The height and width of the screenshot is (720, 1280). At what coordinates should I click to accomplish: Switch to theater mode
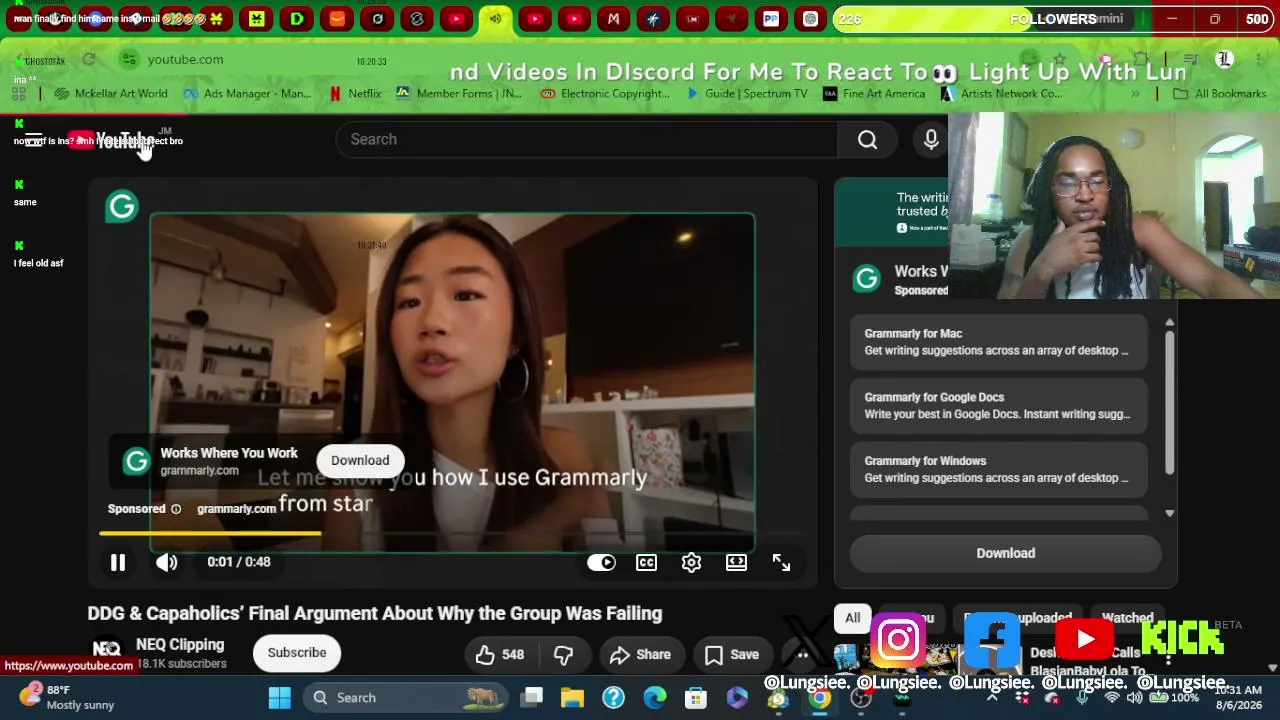click(736, 562)
